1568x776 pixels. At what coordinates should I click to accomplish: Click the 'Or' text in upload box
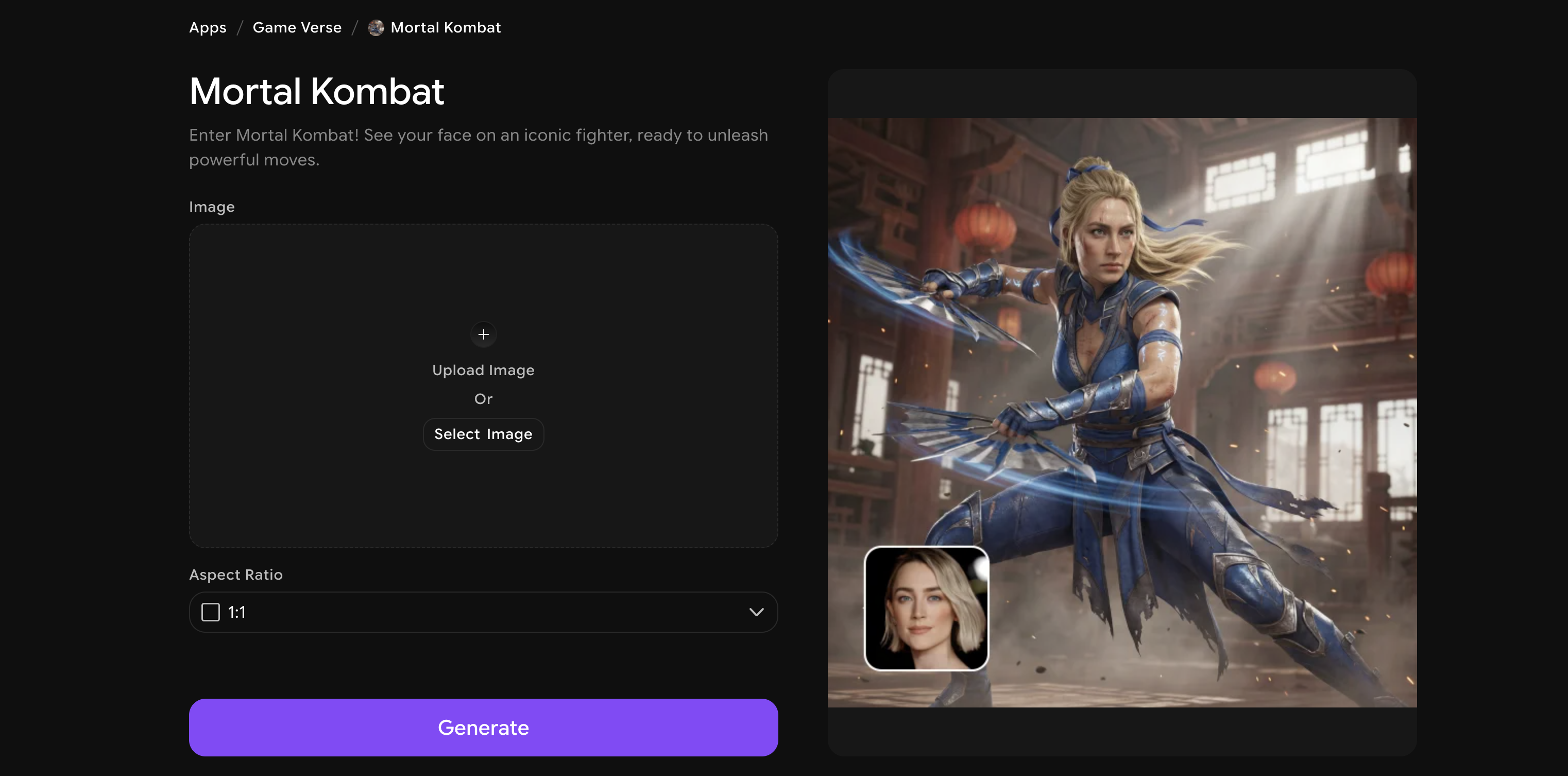coord(483,399)
